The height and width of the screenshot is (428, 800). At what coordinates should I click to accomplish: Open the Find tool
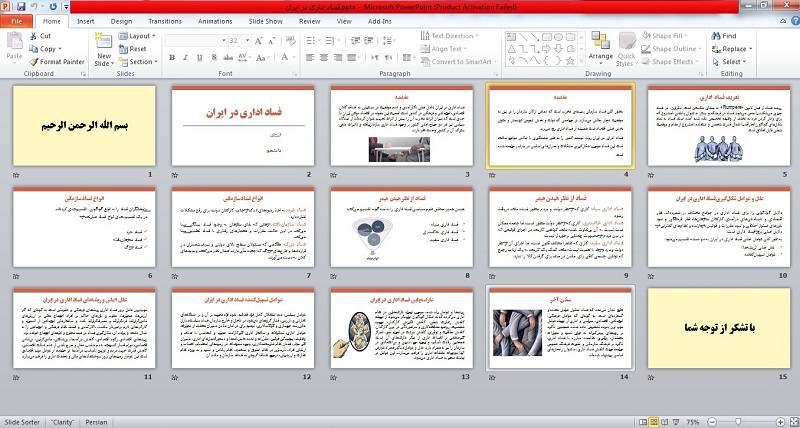(x=722, y=36)
